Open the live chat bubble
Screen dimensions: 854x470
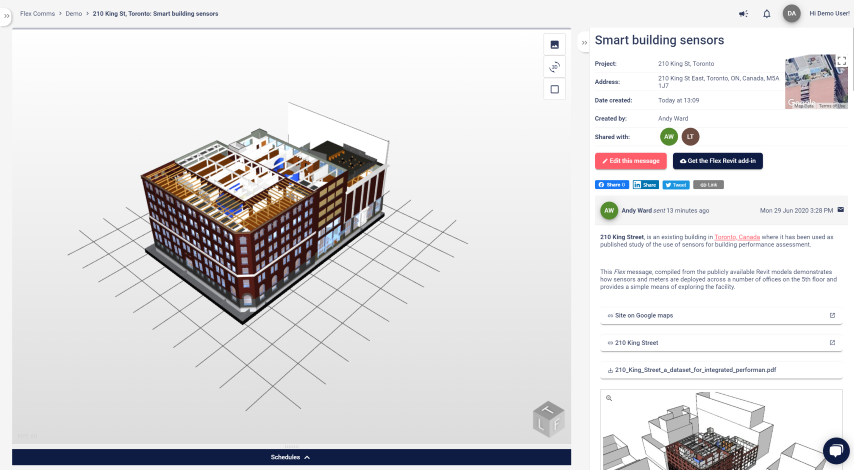[835, 451]
